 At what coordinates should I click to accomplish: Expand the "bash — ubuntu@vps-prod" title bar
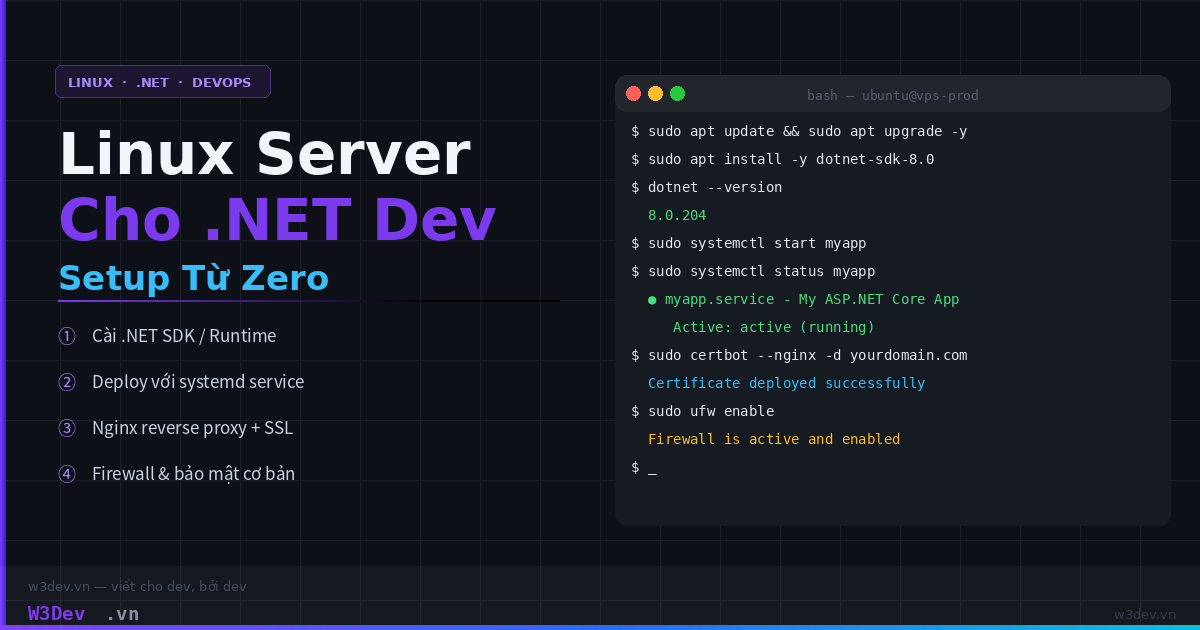[892, 94]
